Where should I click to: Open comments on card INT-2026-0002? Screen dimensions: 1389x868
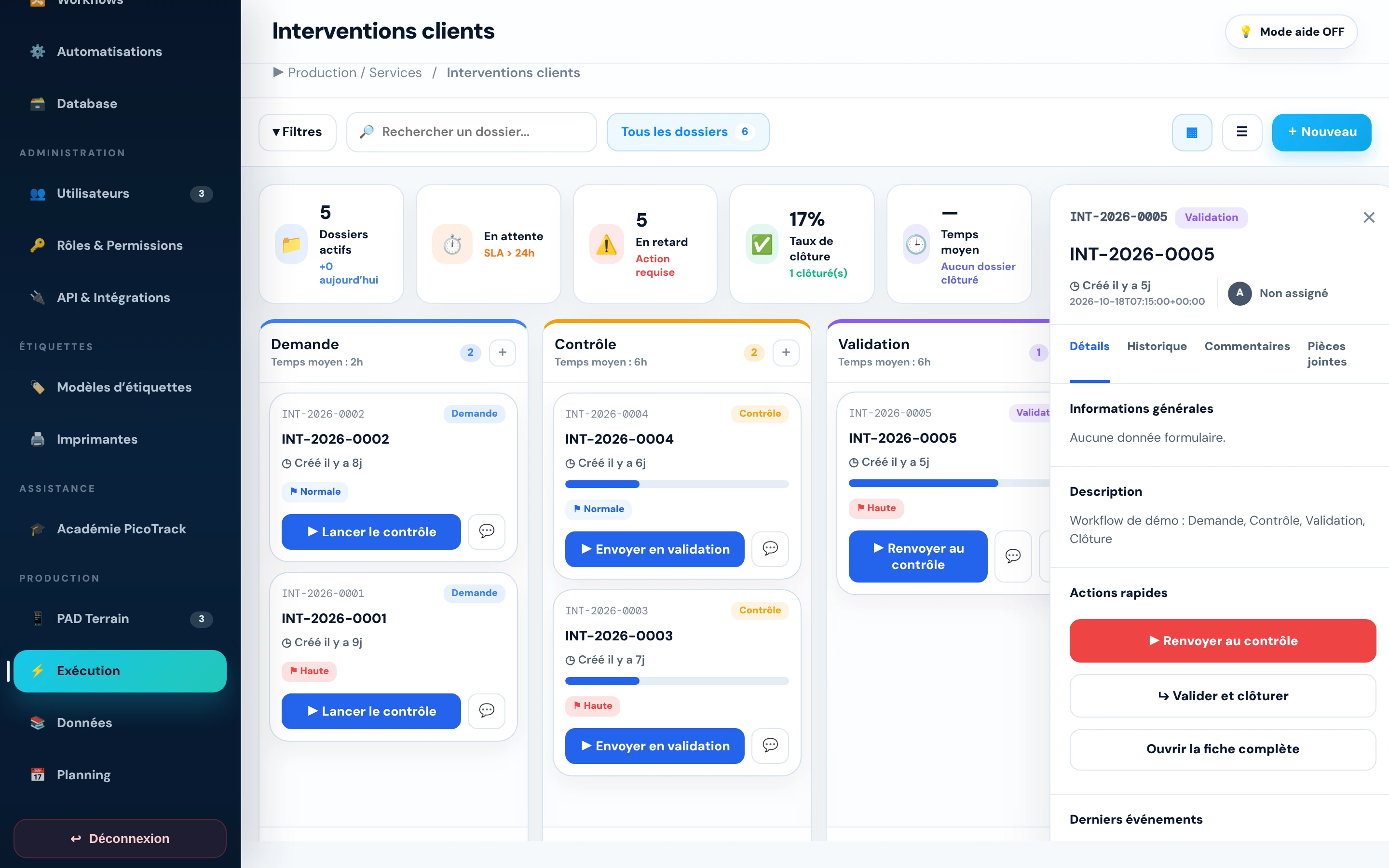coord(486,531)
